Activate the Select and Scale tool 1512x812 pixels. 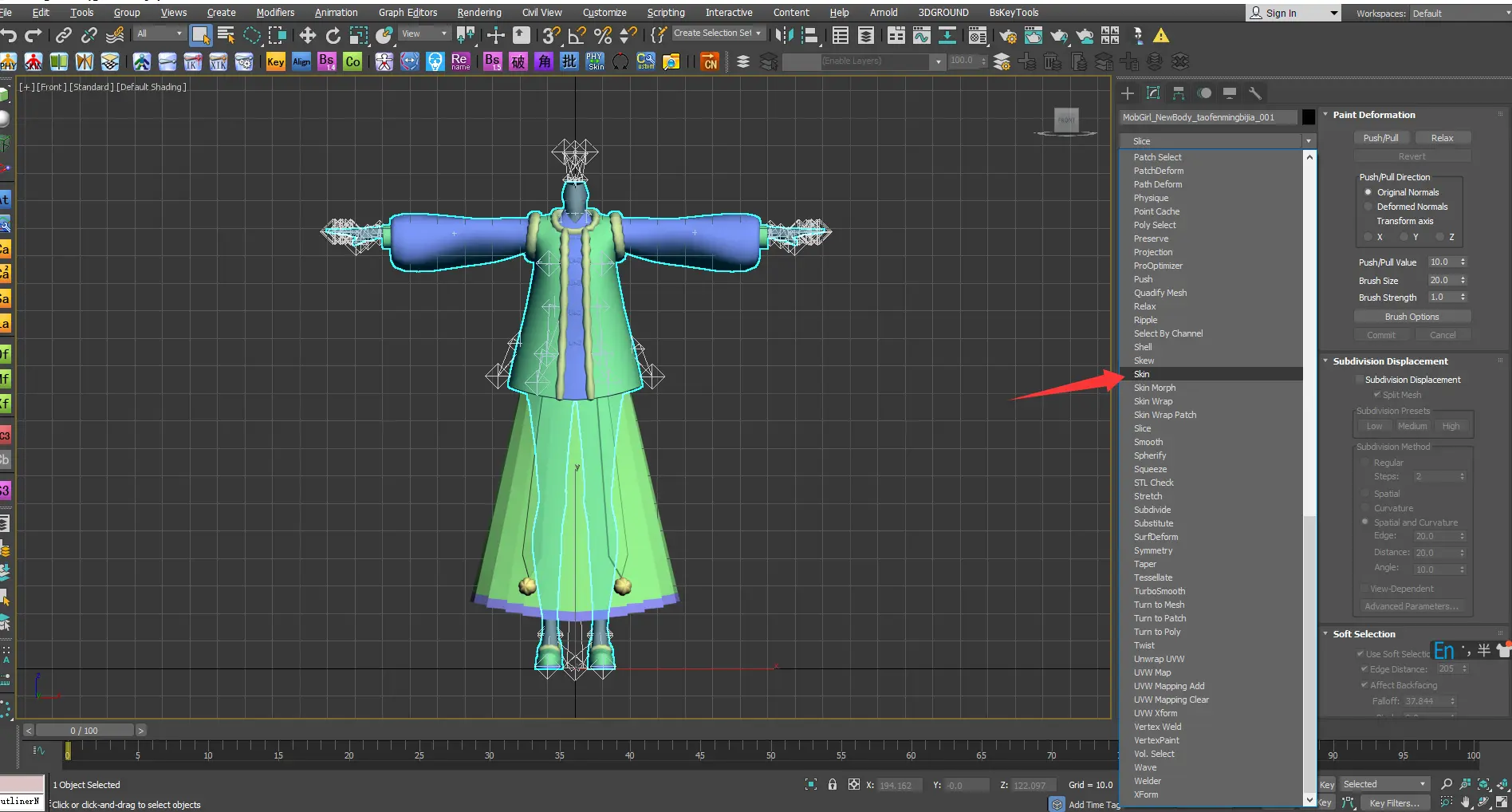click(x=359, y=35)
